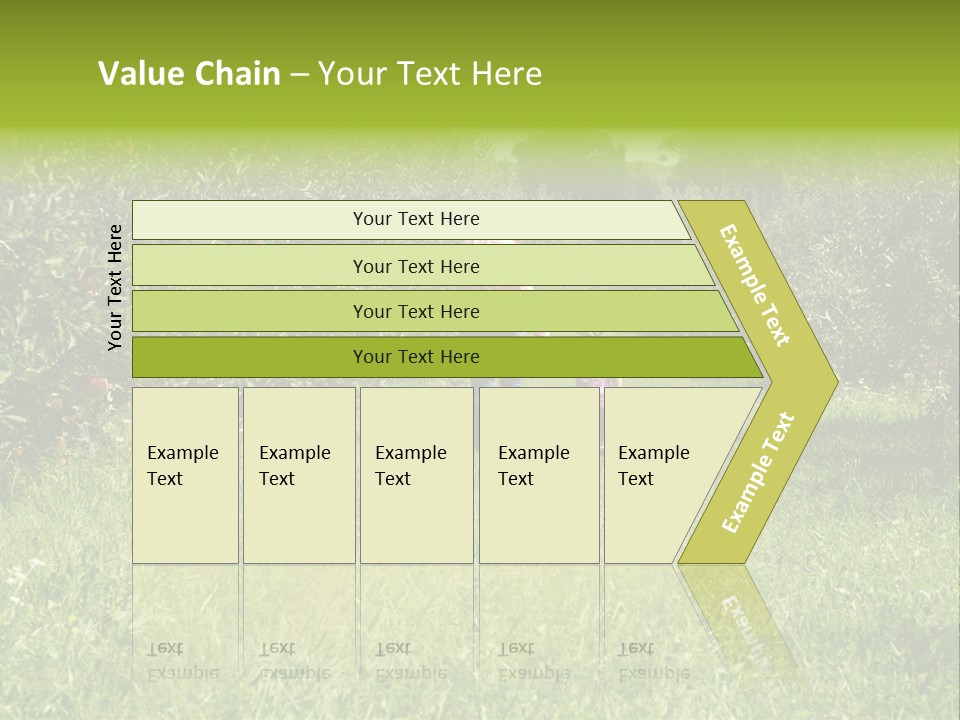
Task: Click mirrored reflection text under second box
Action: pyautogui.click(x=294, y=660)
